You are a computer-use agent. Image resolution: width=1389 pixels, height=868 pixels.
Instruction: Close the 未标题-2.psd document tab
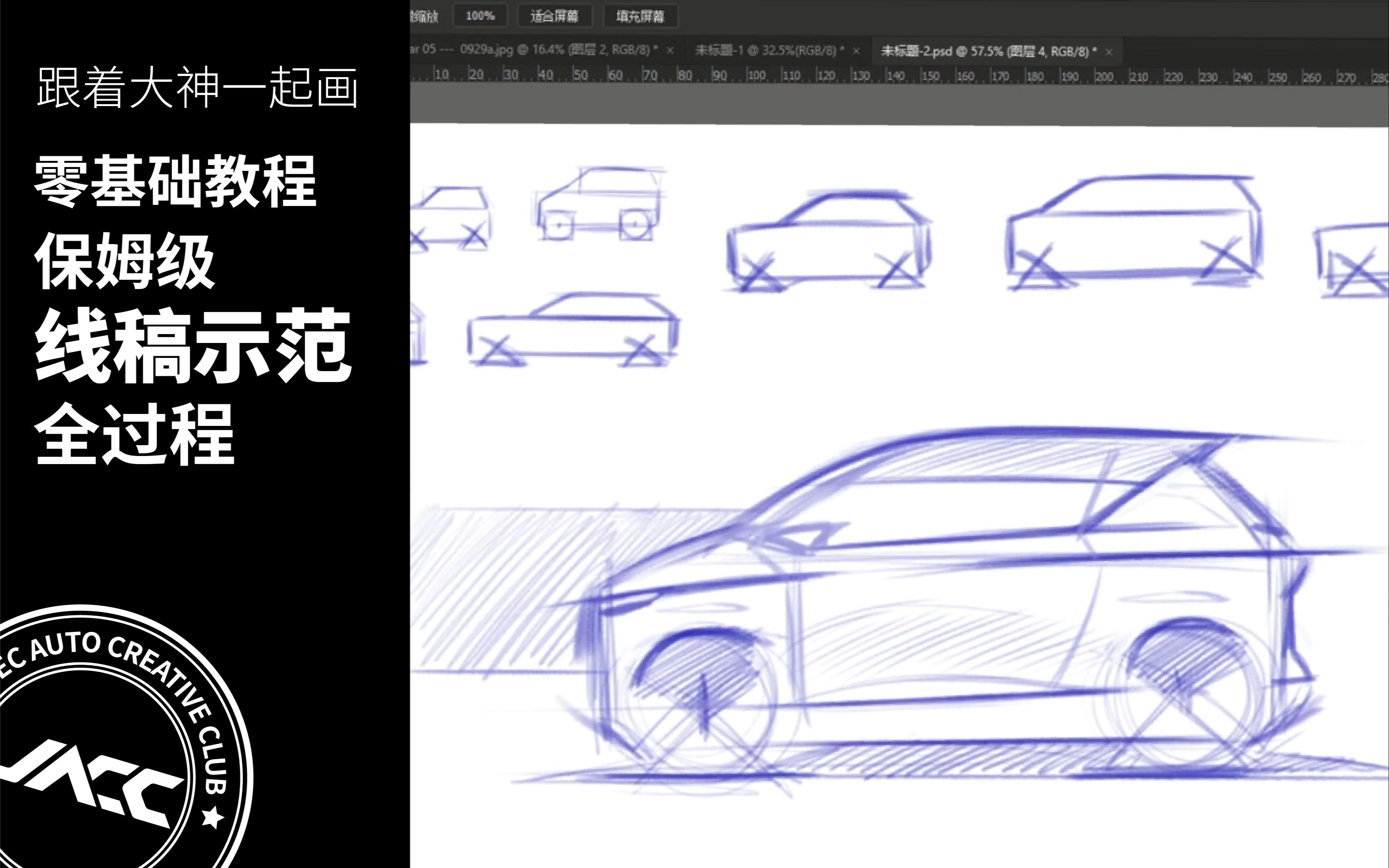[x=1109, y=52]
